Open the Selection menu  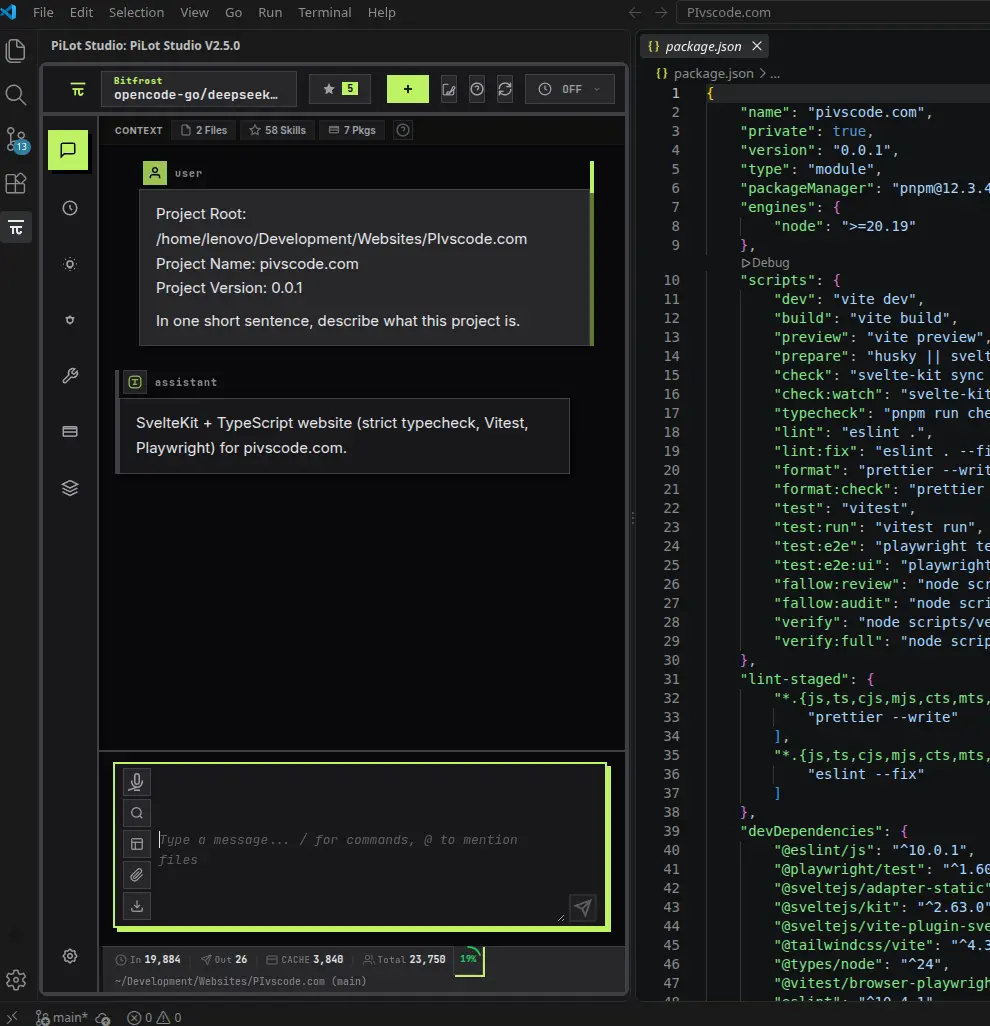pyautogui.click(x=136, y=12)
